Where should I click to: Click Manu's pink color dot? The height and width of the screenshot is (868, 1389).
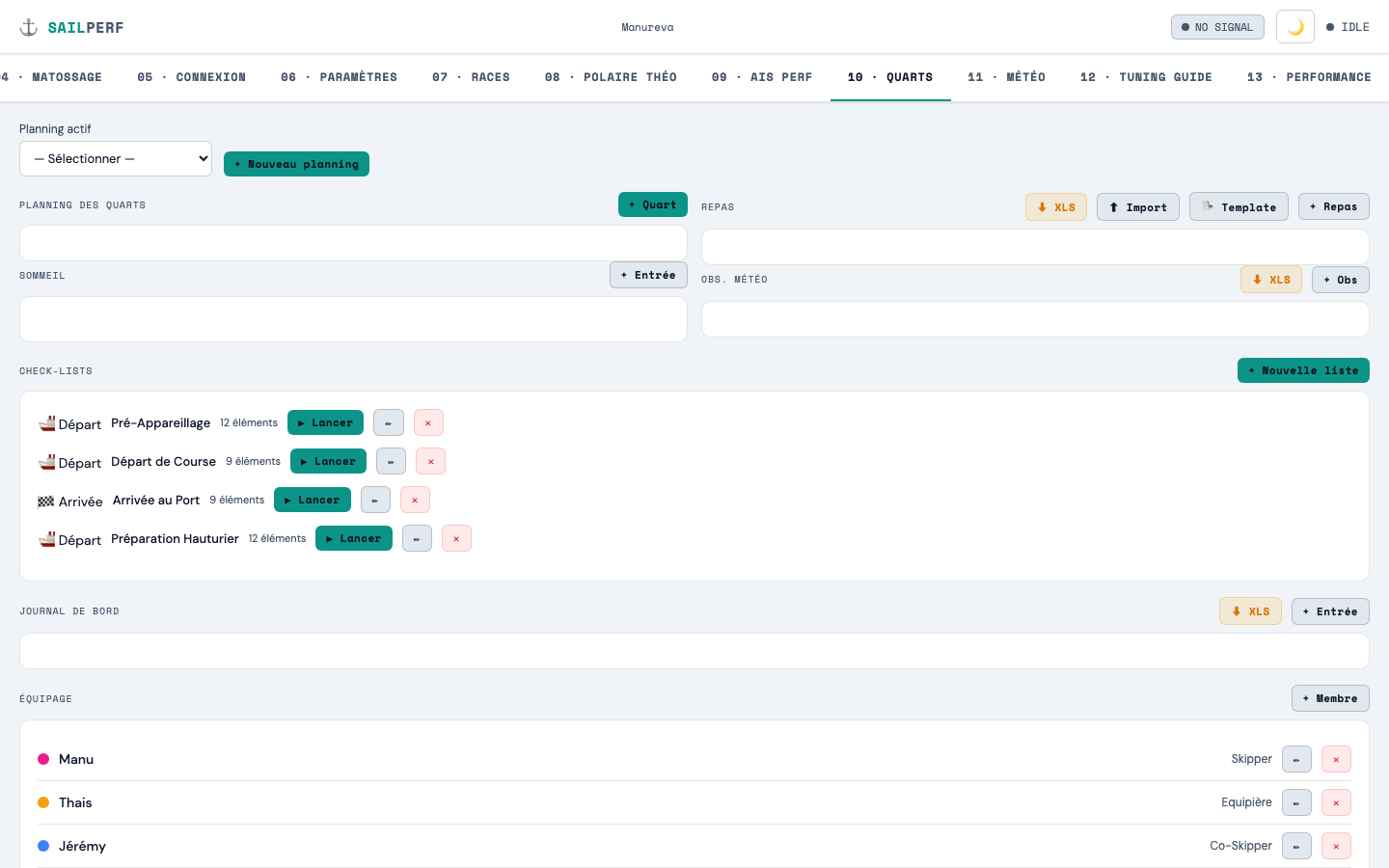click(x=43, y=759)
